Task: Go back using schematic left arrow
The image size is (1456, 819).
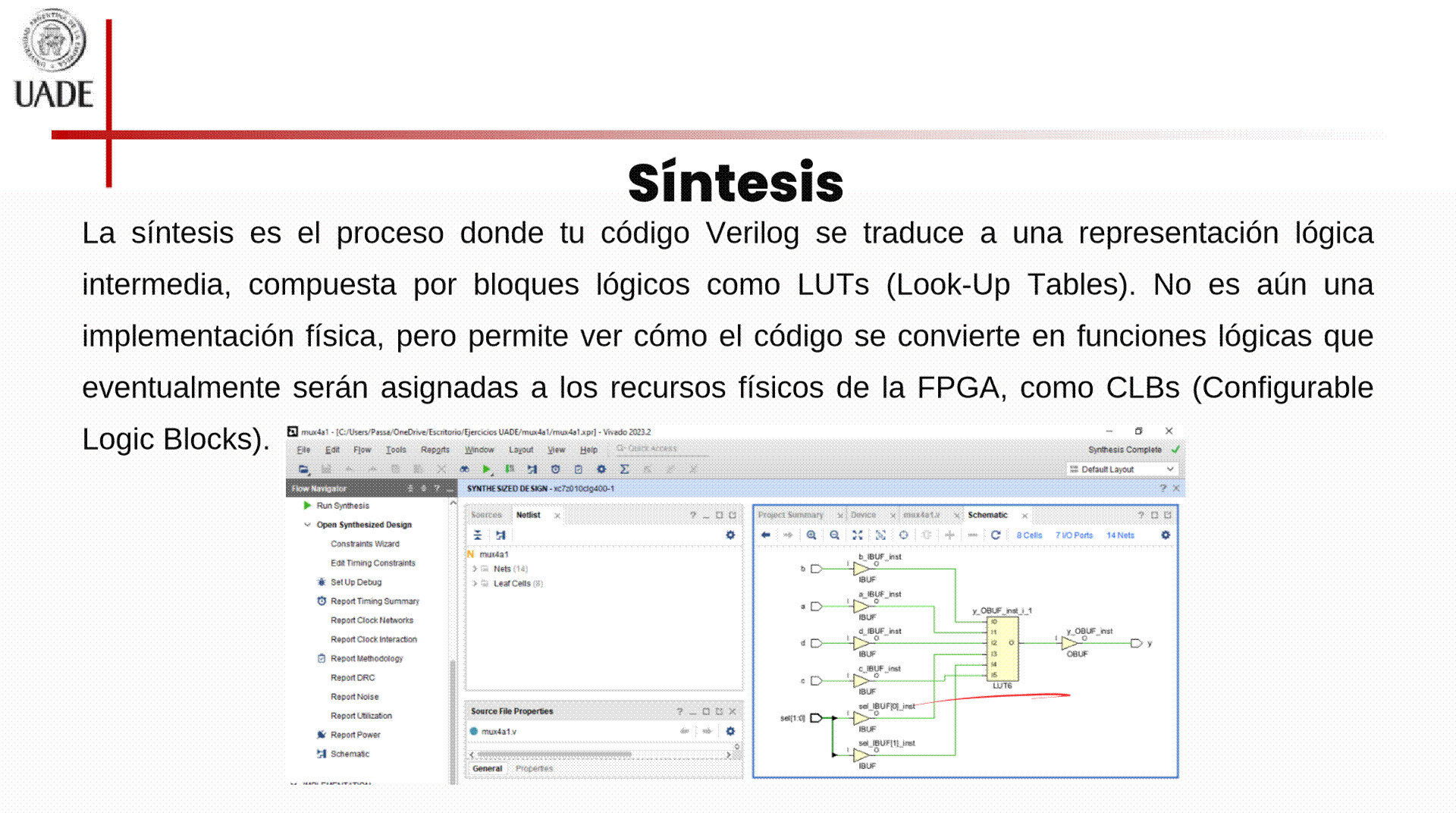Action: coord(766,535)
